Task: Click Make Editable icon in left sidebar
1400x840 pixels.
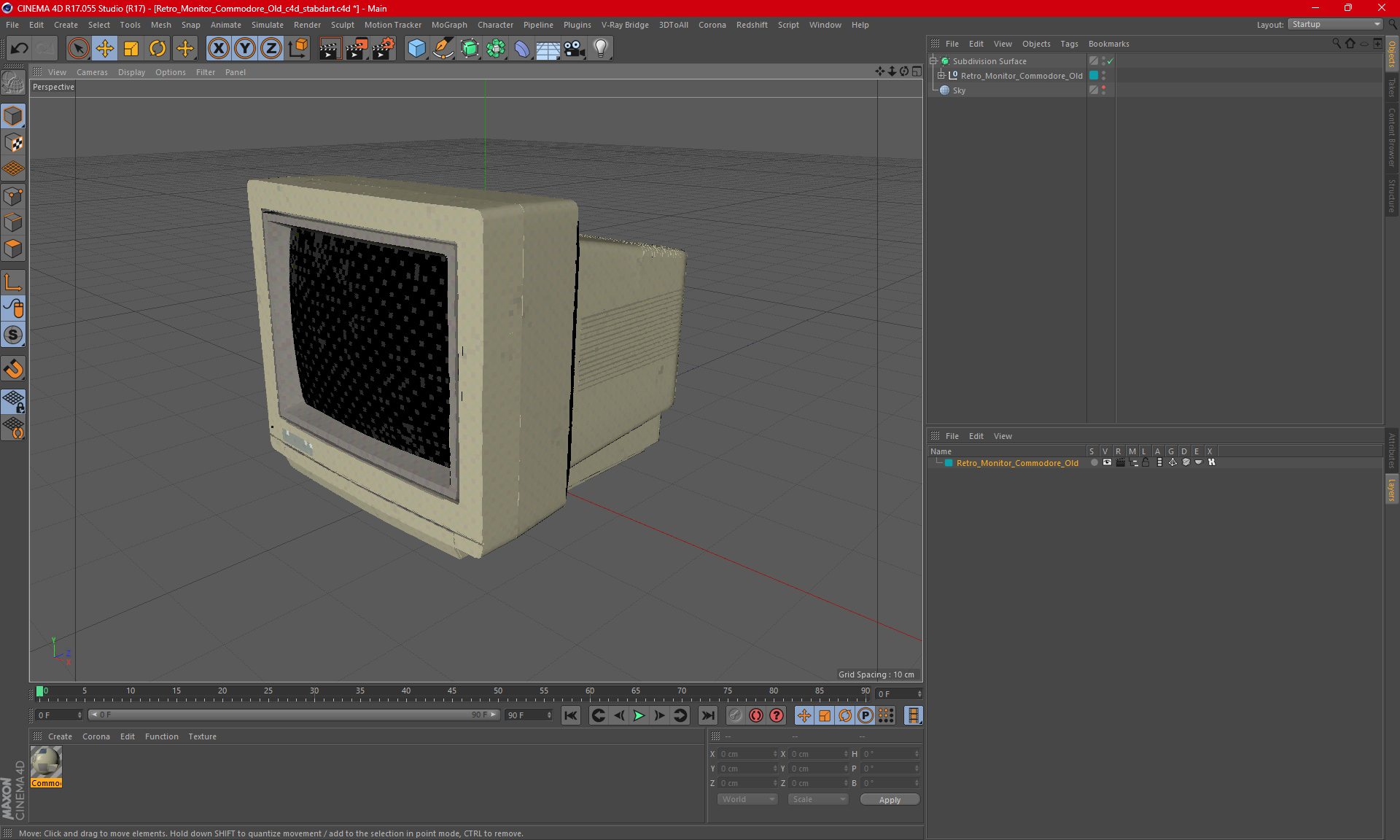Action: coord(13,83)
